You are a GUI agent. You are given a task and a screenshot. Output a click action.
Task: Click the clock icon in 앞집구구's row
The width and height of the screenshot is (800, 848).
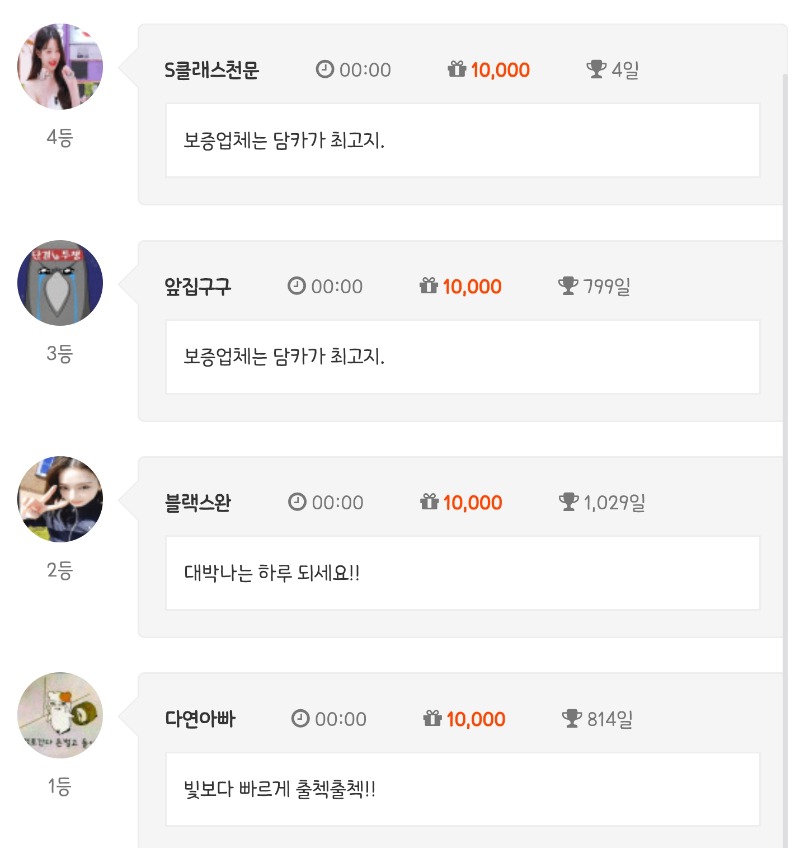pos(296,286)
